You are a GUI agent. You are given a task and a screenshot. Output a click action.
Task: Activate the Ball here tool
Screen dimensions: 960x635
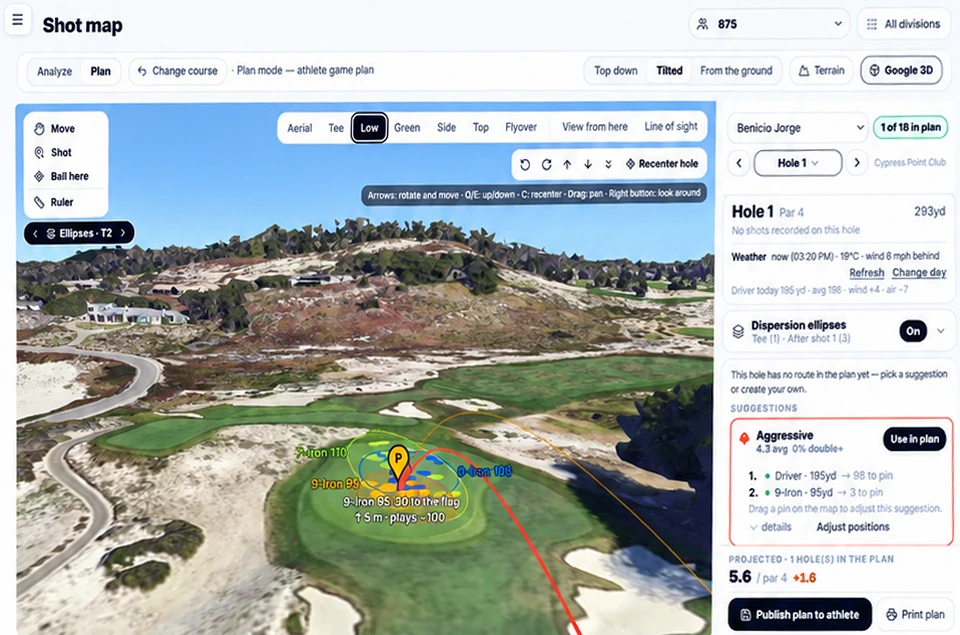(x=61, y=176)
